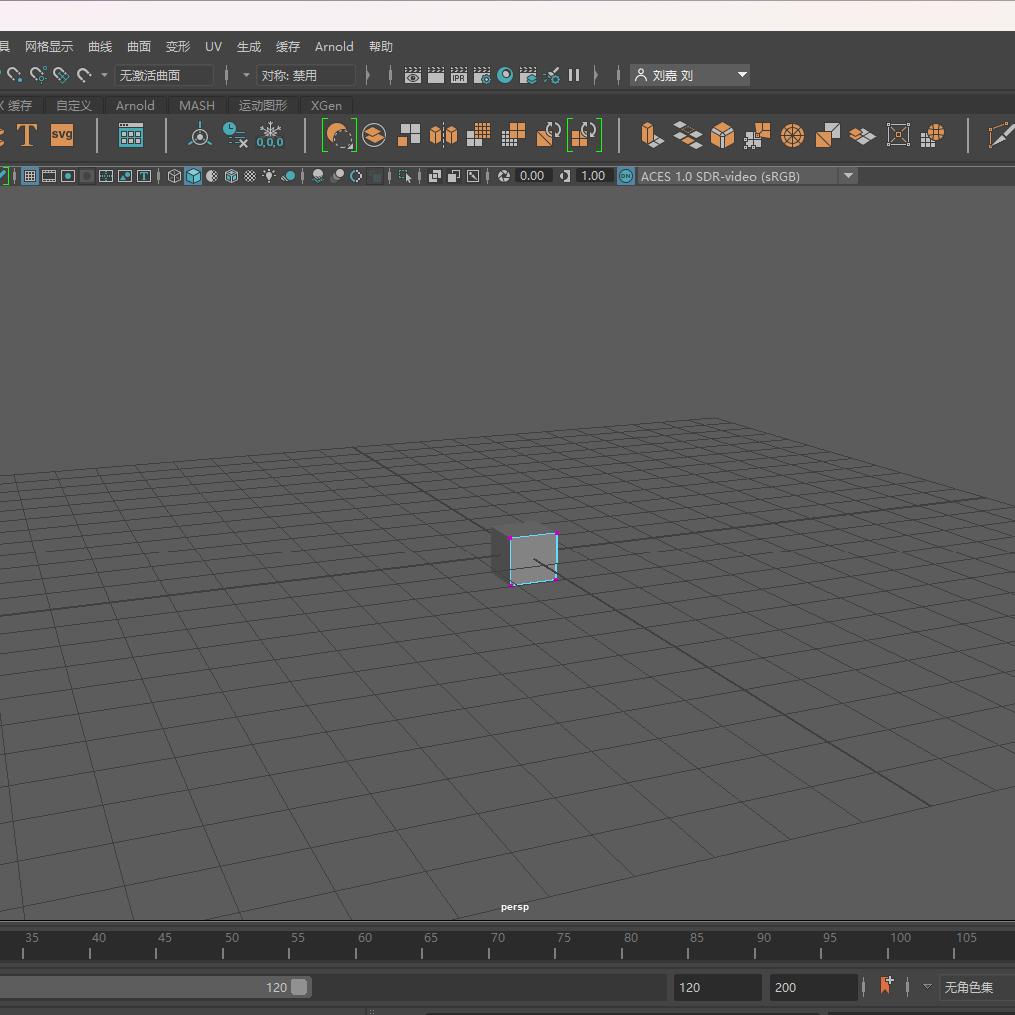
Task: Click the Render current frame clapperboard
Action: point(436,75)
